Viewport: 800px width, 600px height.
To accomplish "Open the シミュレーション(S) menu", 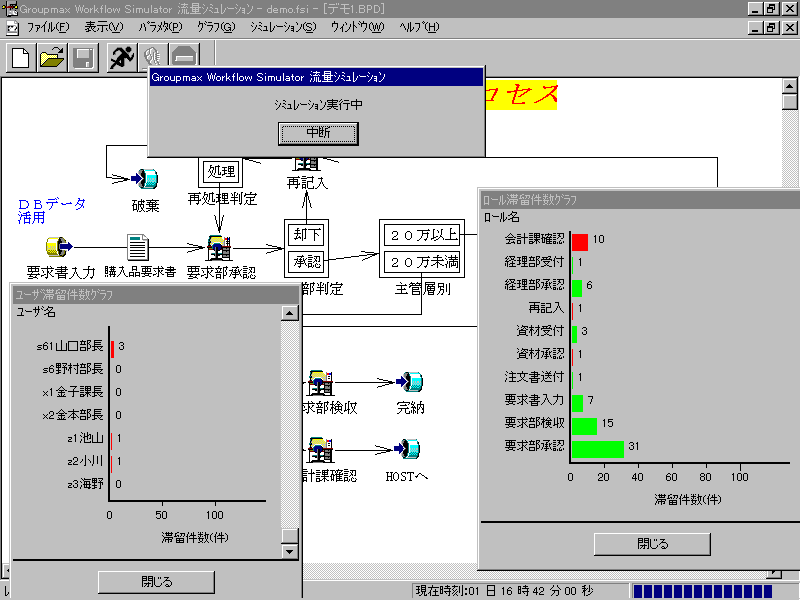I will [283, 27].
